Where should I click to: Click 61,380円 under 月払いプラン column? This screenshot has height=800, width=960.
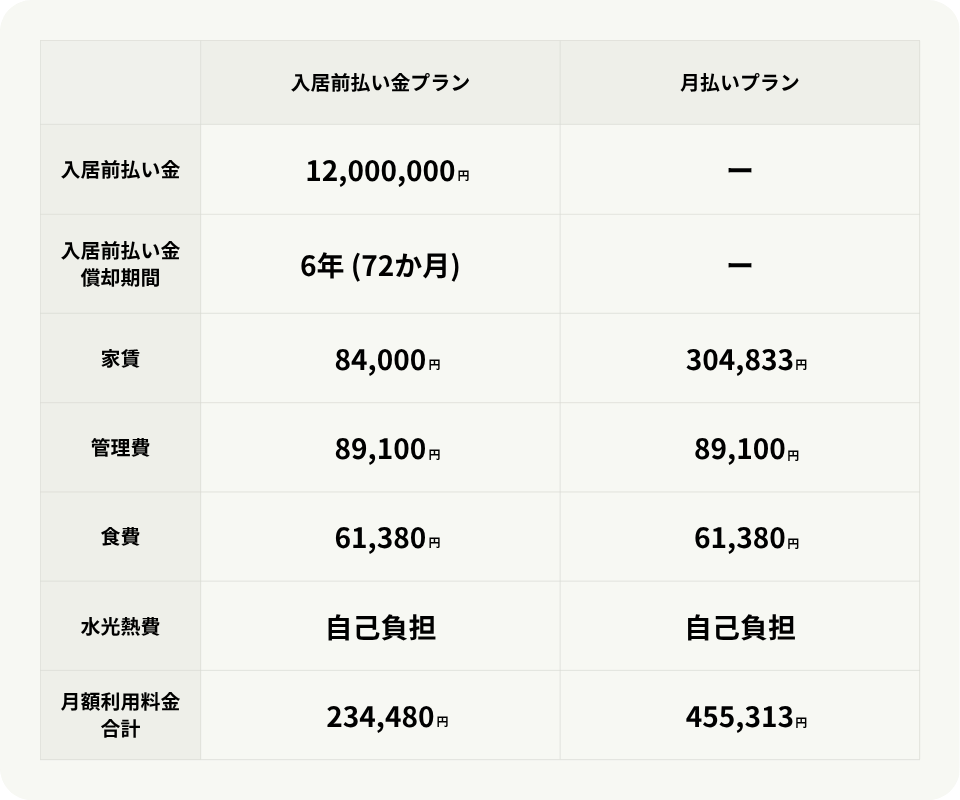(x=746, y=540)
